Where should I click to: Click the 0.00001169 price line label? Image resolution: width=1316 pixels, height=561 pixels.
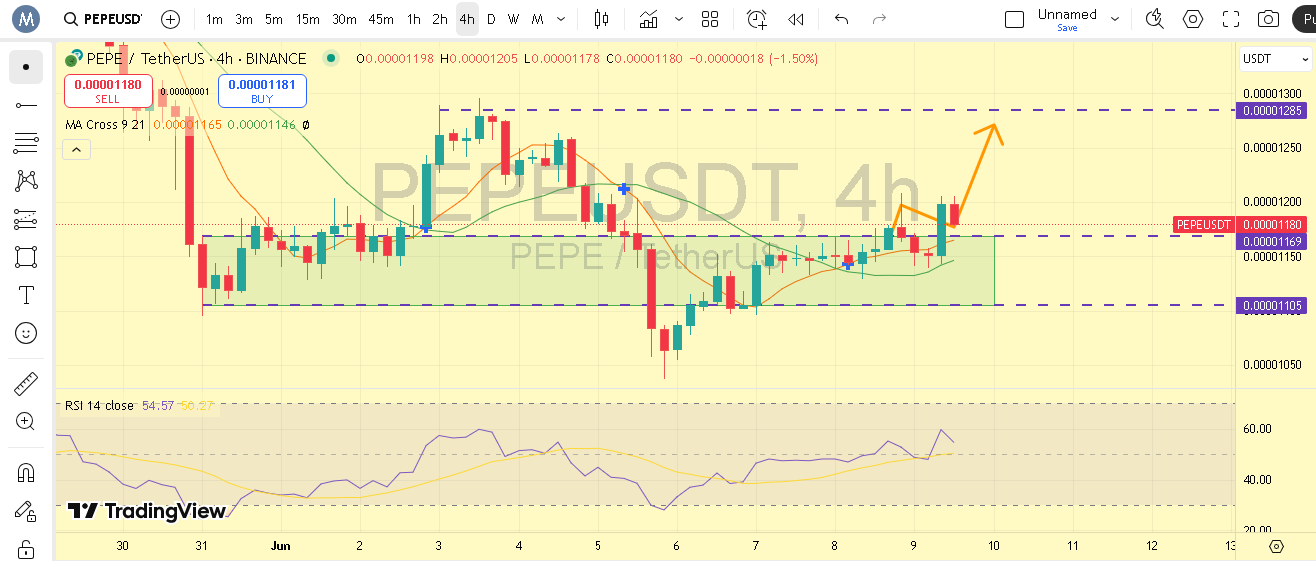pyautogui.click(x=1272, y=241)
